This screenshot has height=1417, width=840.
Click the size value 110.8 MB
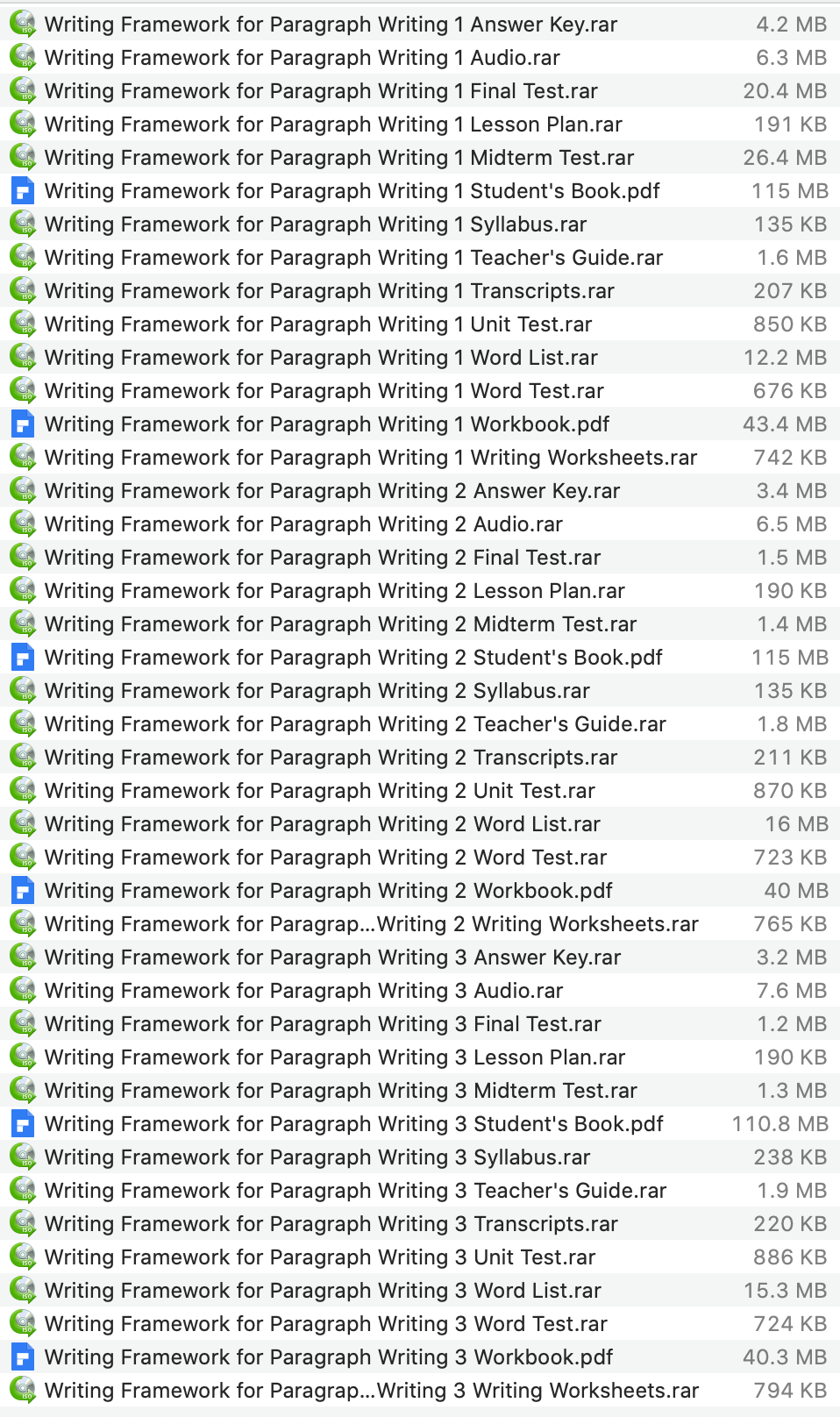click(x=780, y=1123)
